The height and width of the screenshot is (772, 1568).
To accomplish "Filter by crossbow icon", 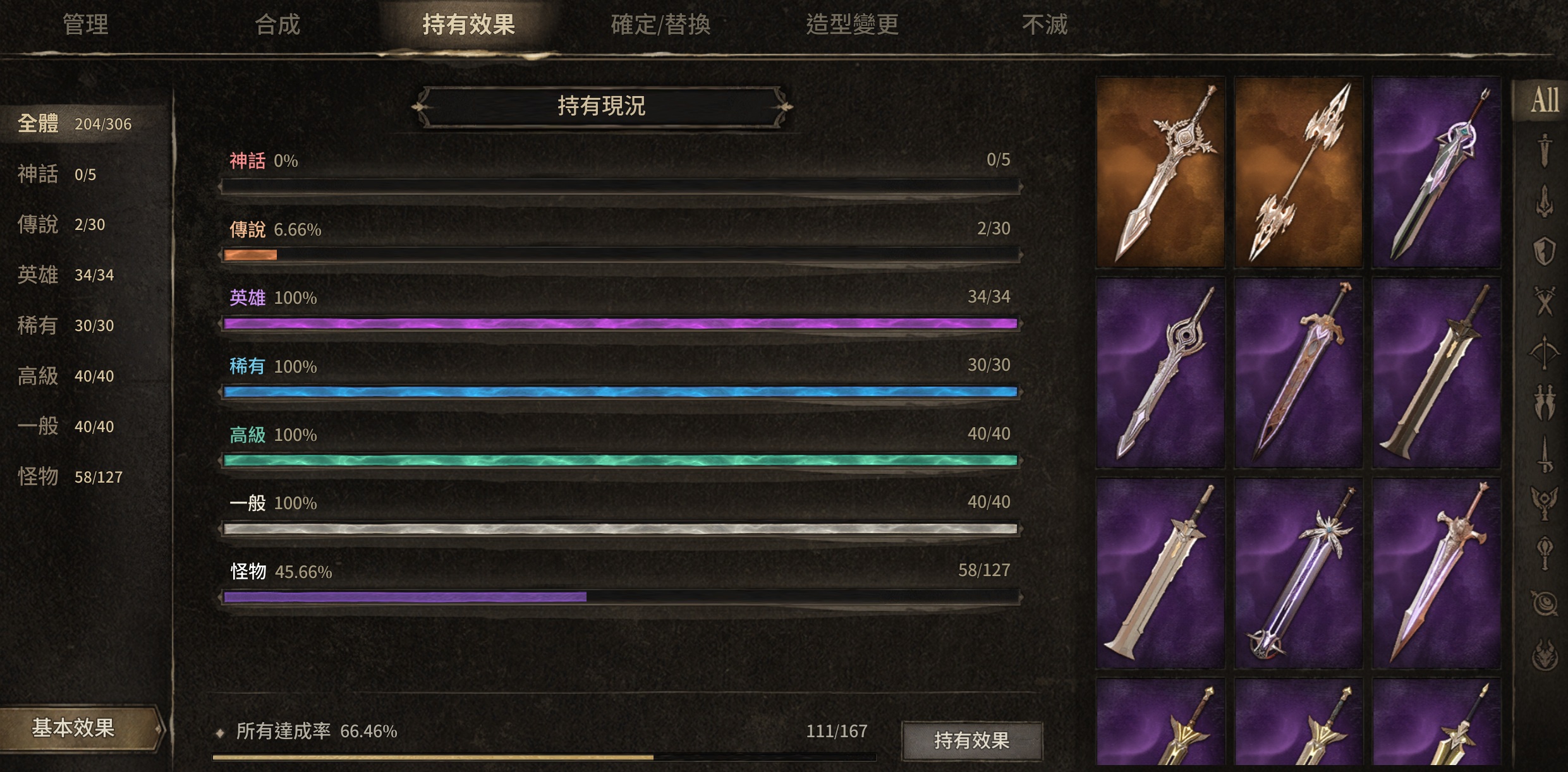I will 1544,351.
